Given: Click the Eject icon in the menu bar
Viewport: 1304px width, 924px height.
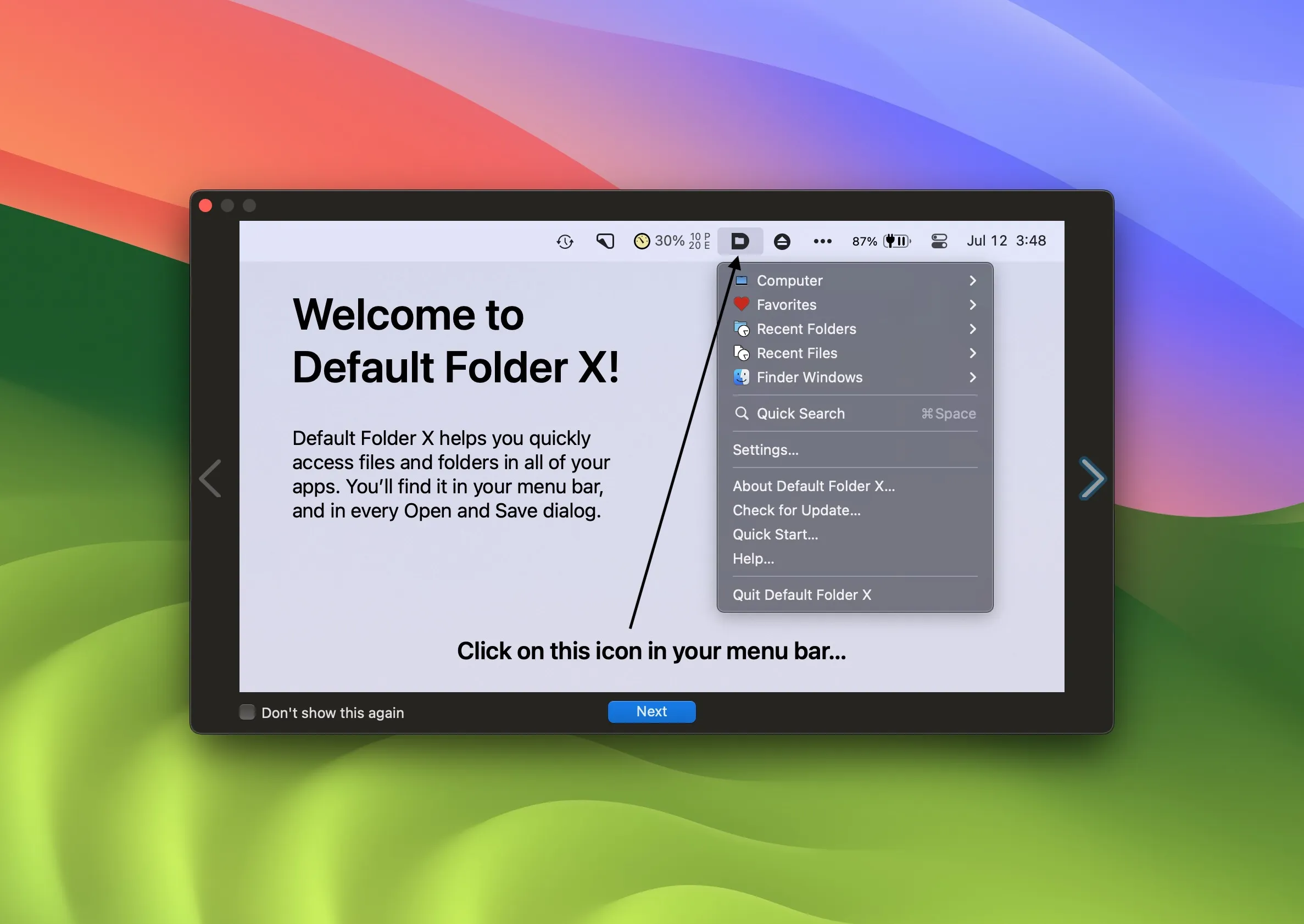Looking at the screenshot, I should click(782, 241).
